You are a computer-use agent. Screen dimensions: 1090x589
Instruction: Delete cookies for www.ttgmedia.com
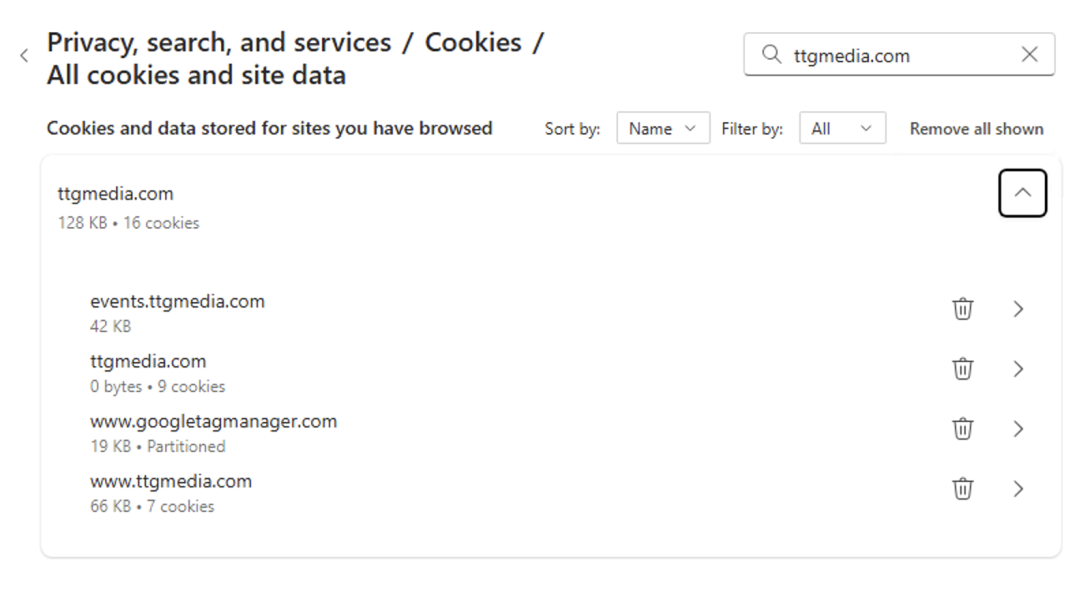pos(962,488)
